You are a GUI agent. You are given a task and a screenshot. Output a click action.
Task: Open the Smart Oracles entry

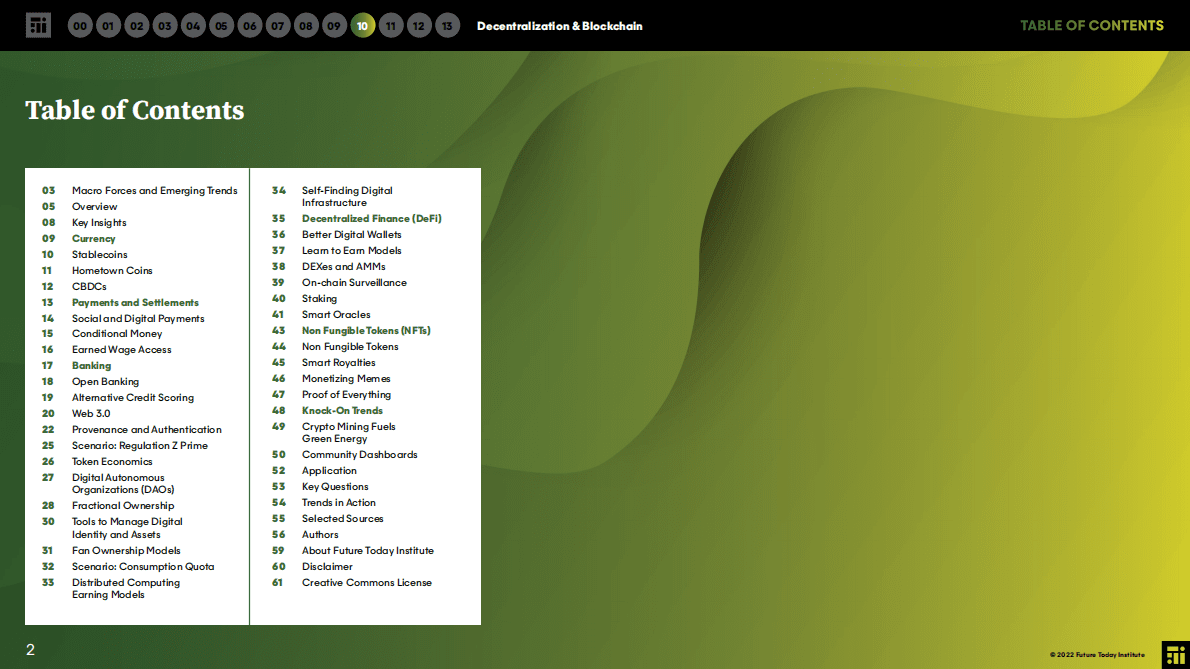336,315
